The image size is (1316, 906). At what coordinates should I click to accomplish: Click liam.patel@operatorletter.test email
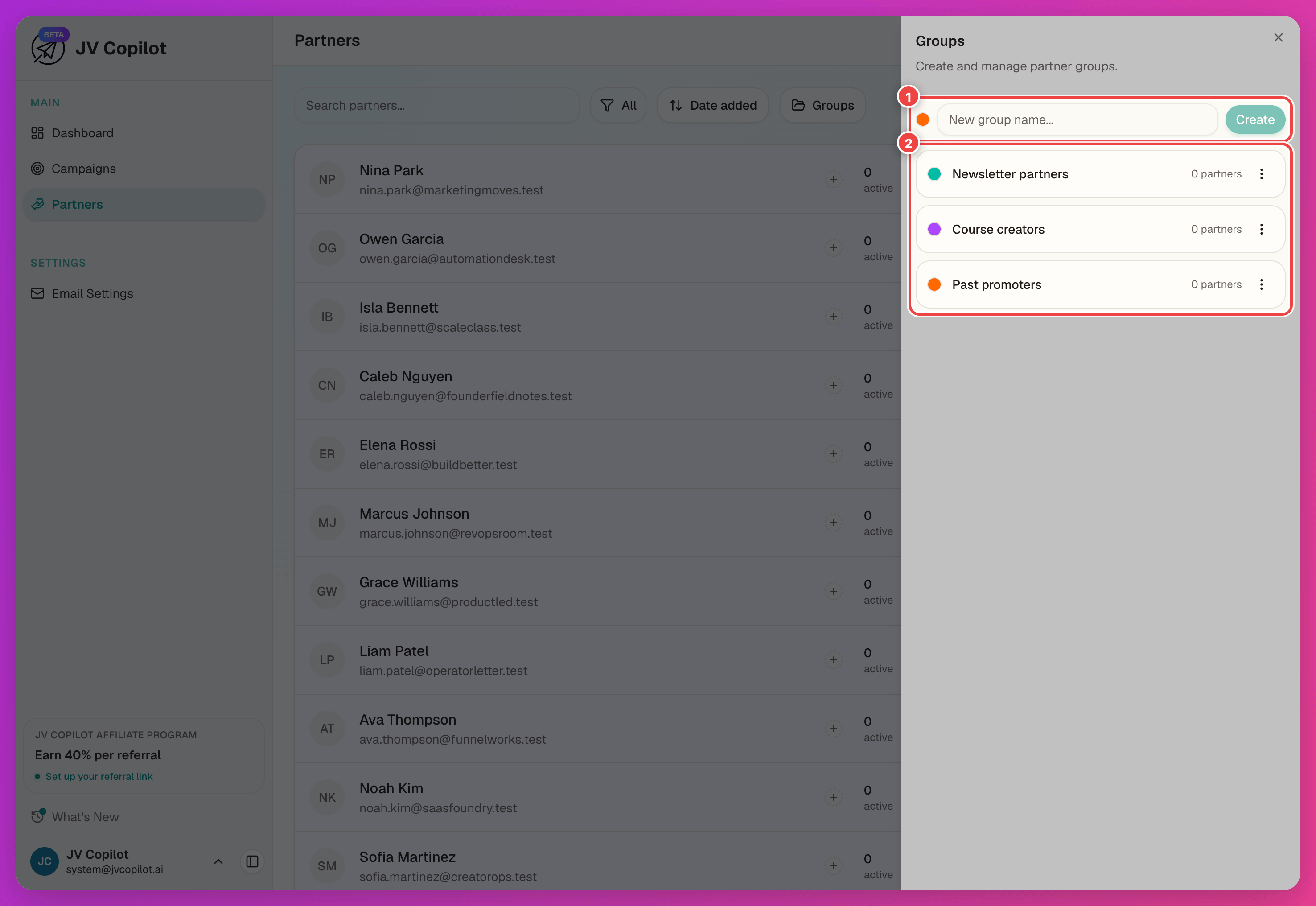(443, 671)
